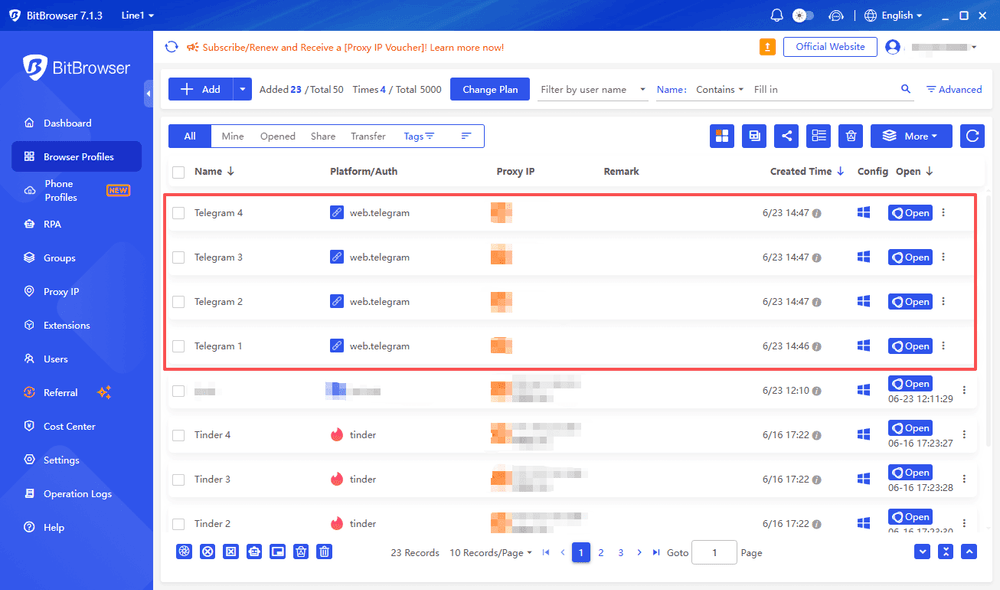Click the Add profile button

201,89
